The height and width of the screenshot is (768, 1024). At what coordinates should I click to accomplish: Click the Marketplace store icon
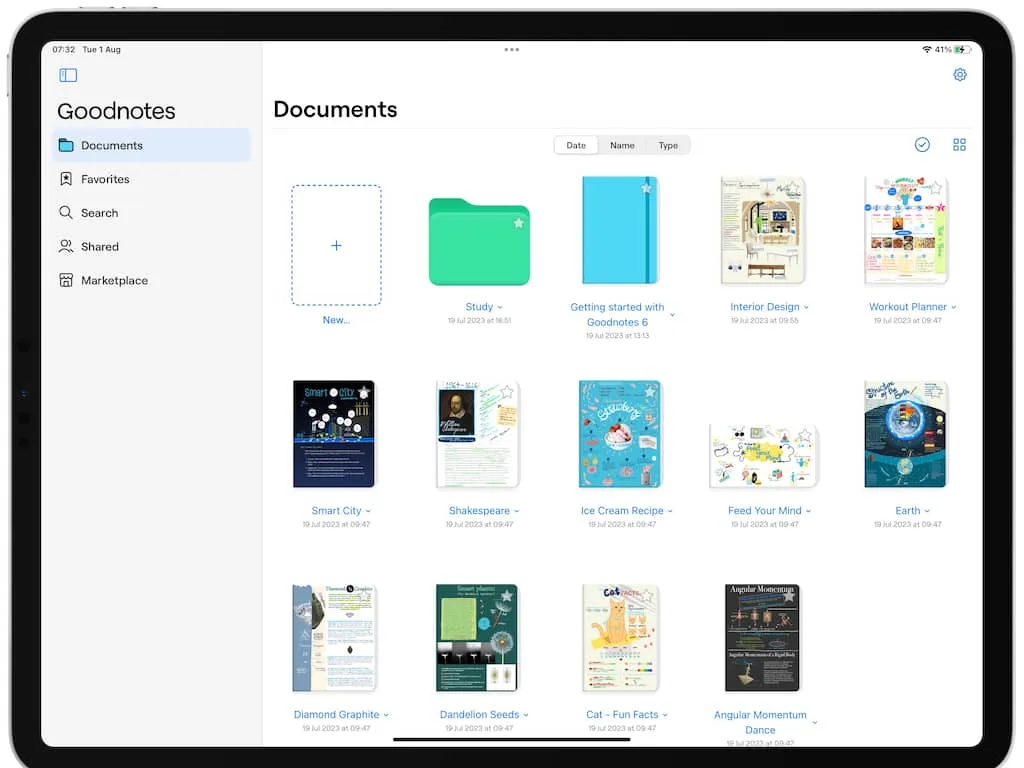pyautogui.click(x=66, y=280)
